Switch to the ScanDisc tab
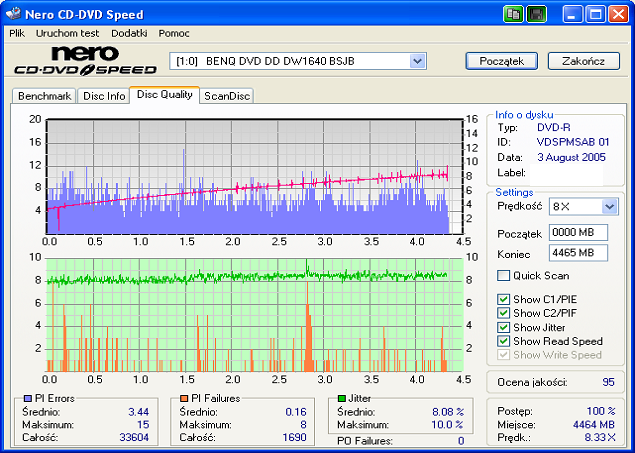 (227, 96)
